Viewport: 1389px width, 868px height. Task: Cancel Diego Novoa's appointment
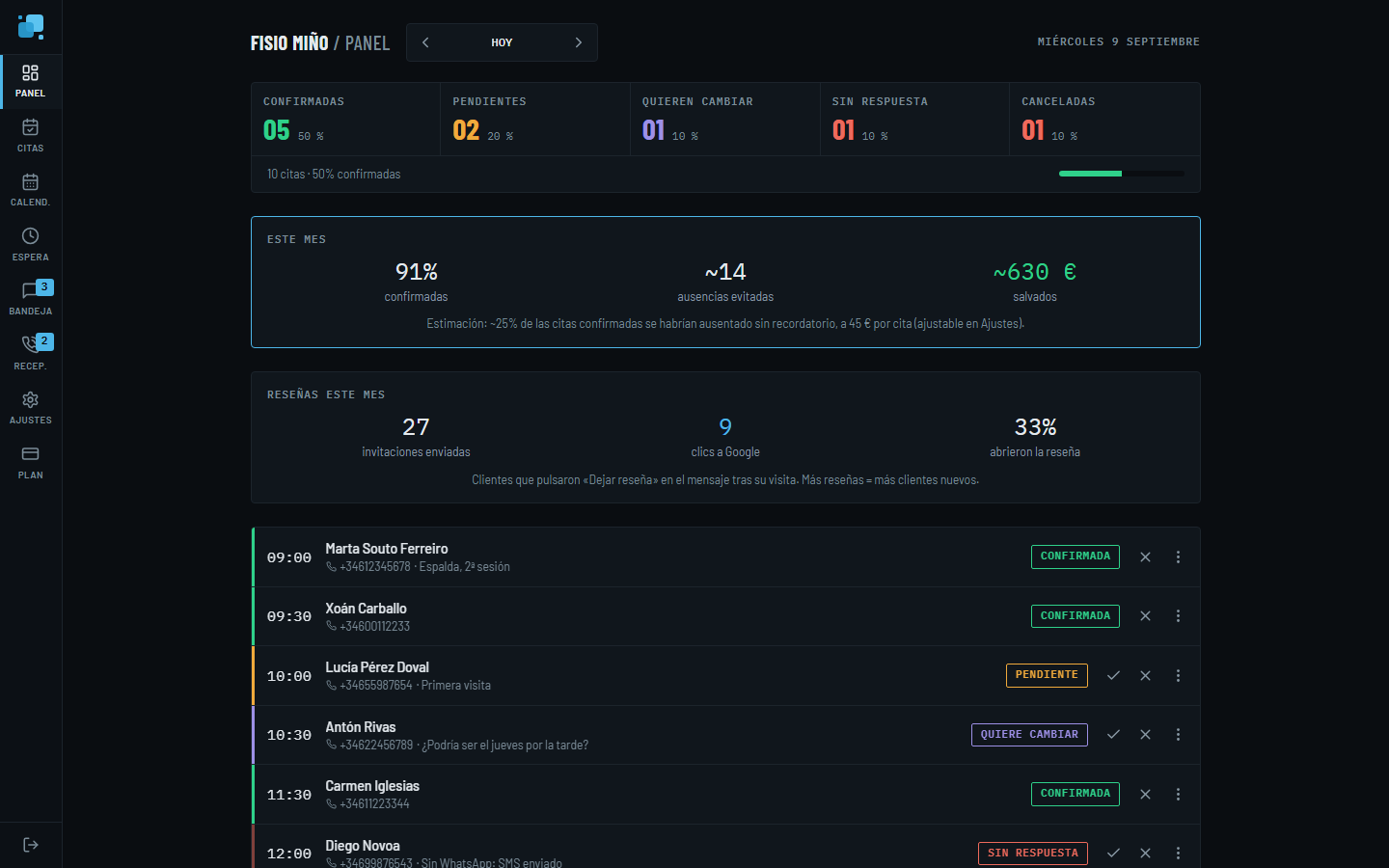[1145, 854]
